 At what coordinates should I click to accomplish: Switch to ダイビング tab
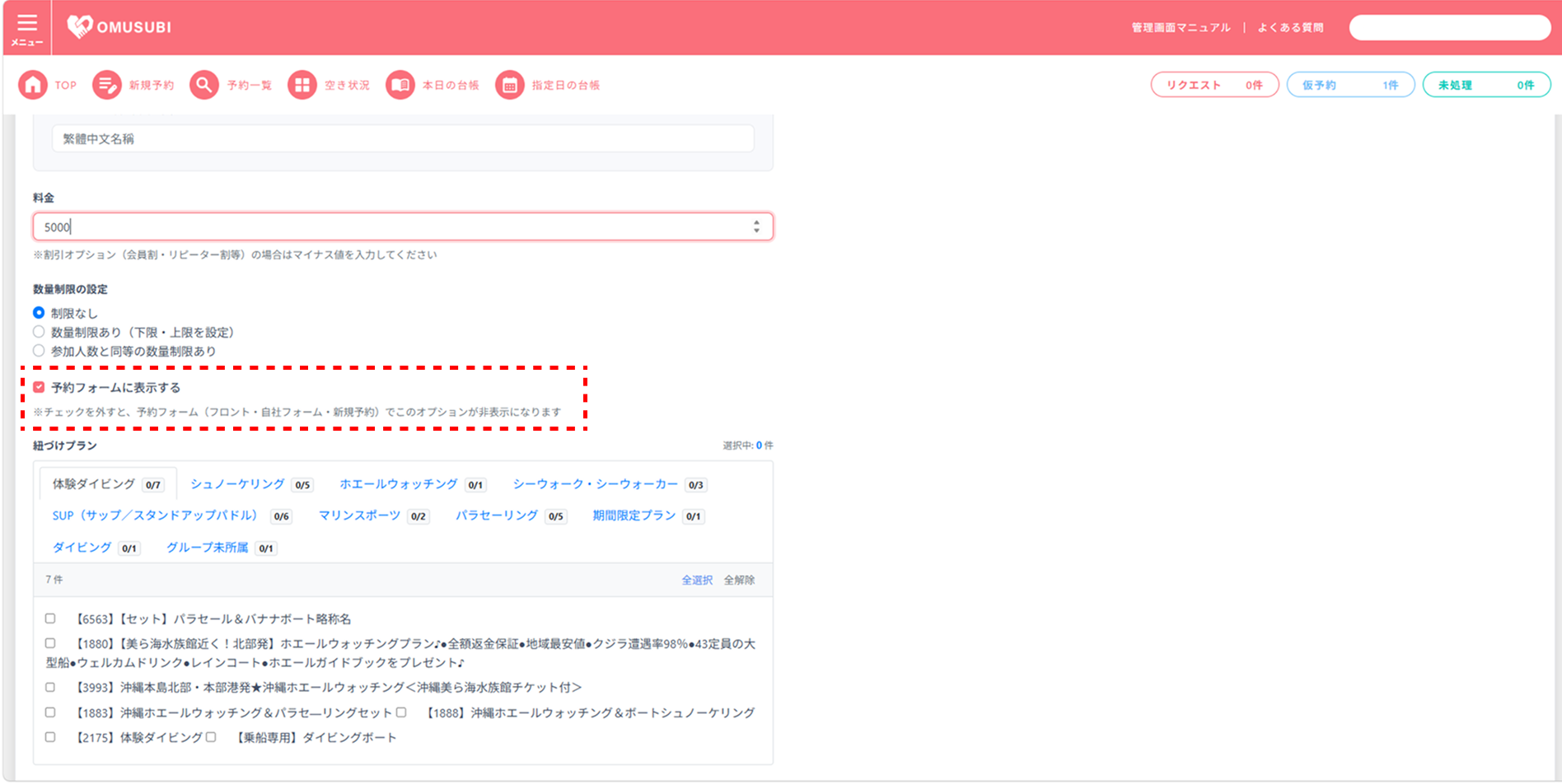point(96,548)
